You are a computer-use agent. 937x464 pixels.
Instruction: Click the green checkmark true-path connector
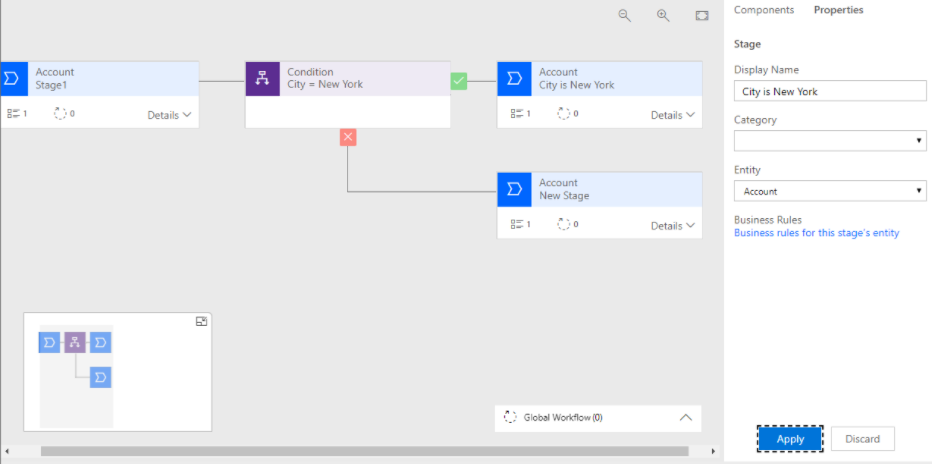[459, 80]
